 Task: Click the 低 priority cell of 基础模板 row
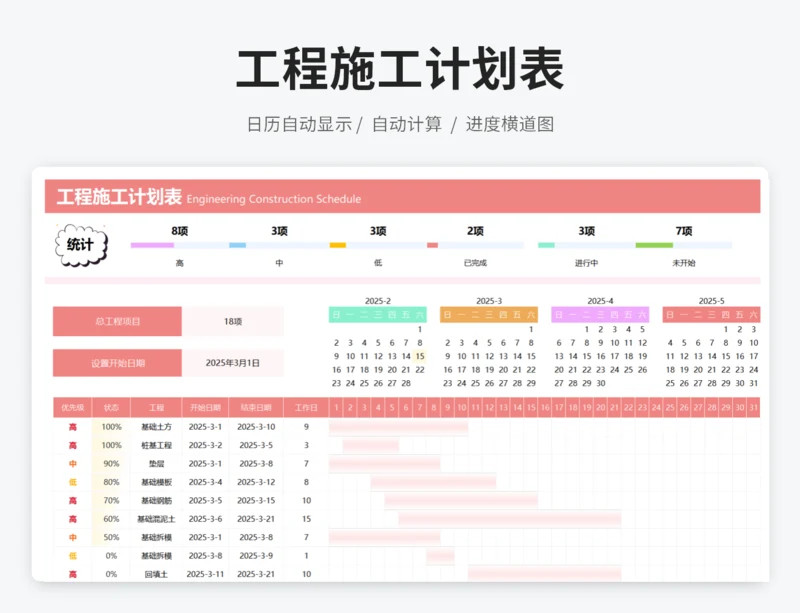click(x=72, y=482)
